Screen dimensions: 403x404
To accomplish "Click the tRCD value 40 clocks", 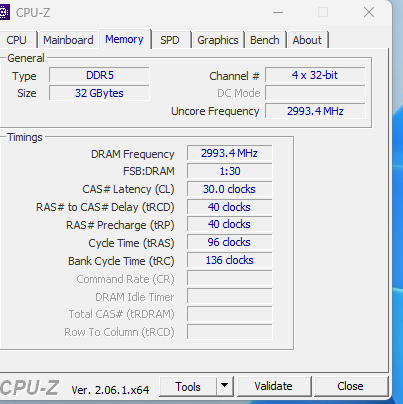I will [229, 207].
